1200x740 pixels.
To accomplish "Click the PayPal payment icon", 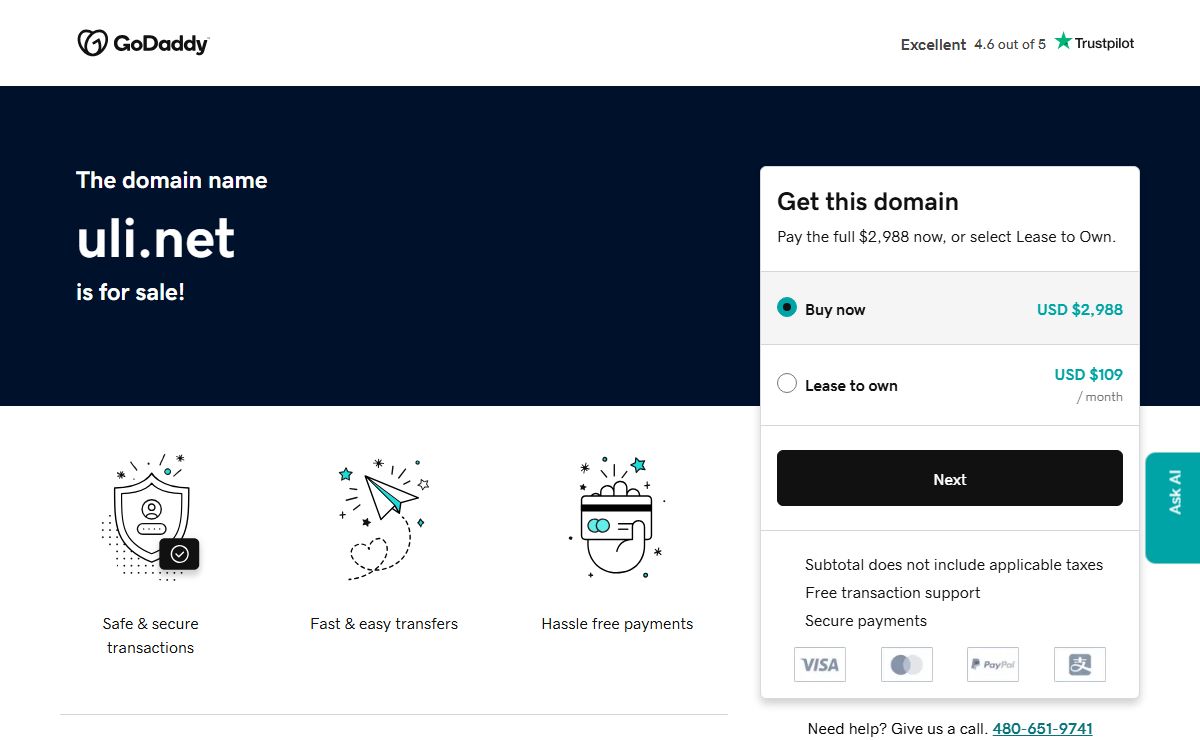I will tap(993, 664).
